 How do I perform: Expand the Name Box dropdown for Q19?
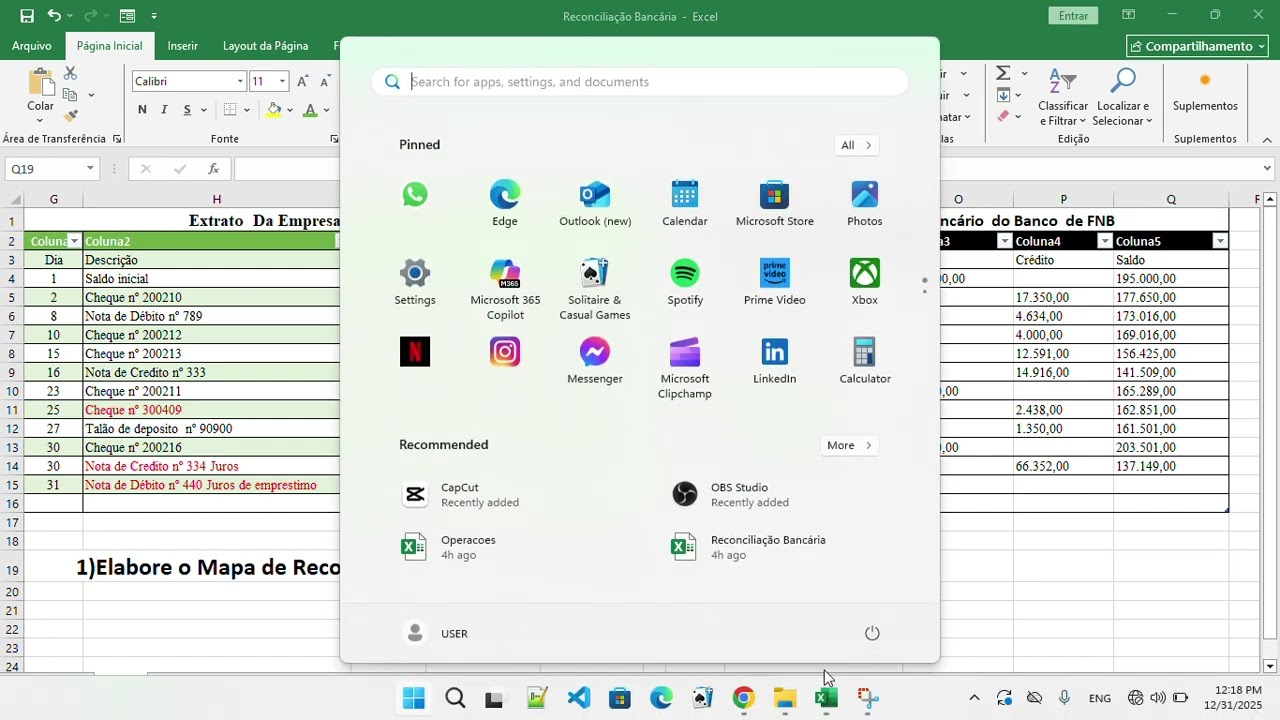(x=90, y=169)
